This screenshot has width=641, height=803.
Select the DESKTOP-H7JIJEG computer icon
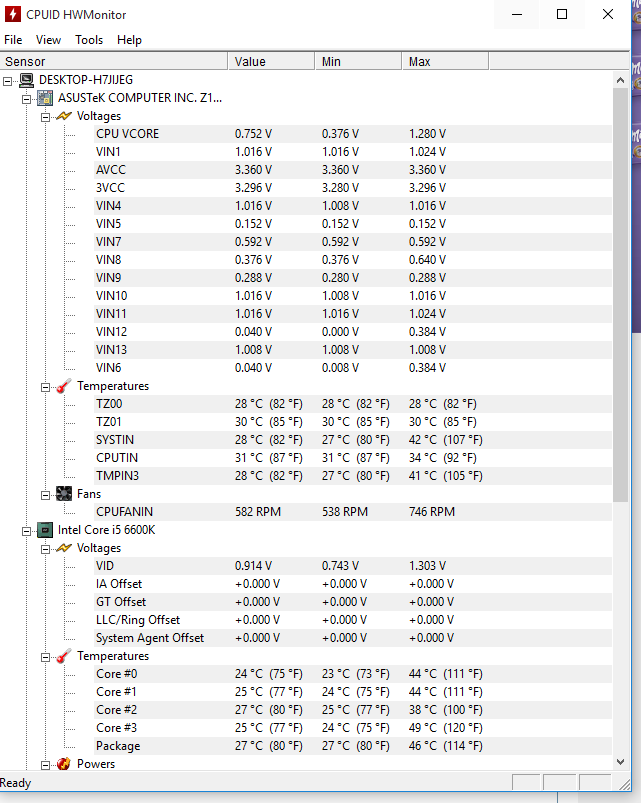[26, 80]
